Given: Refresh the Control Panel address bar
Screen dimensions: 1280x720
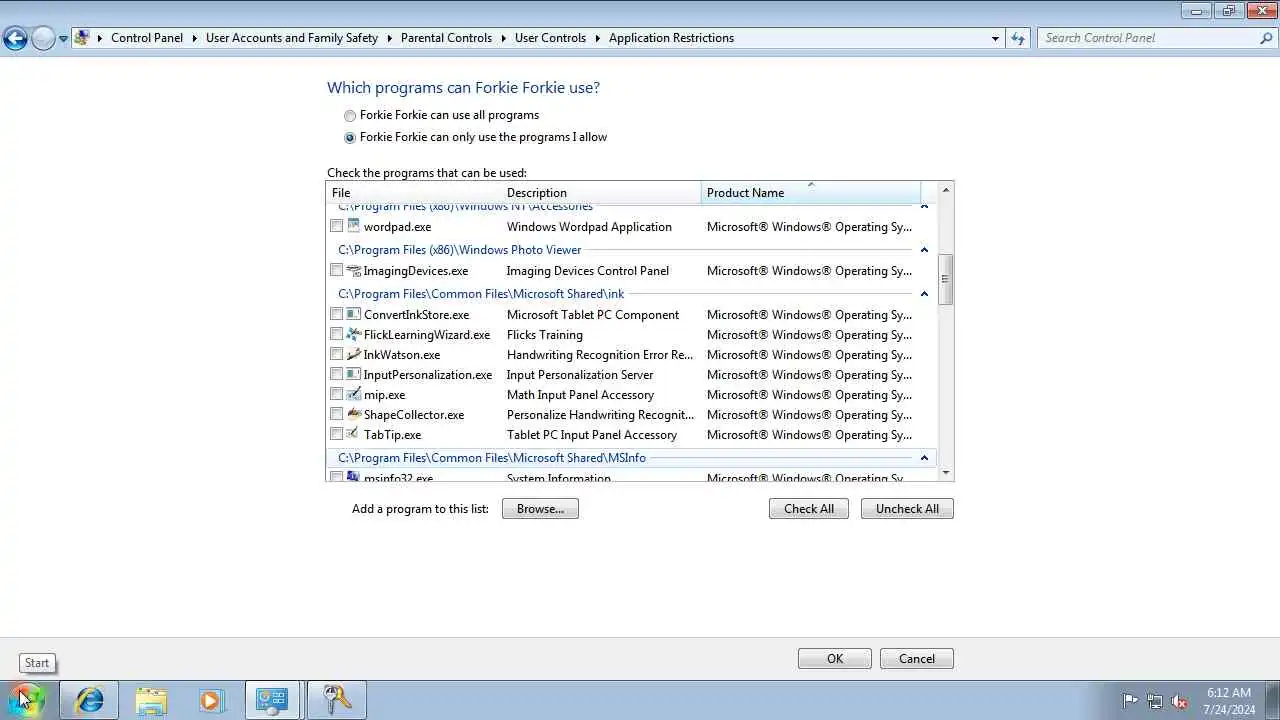Looking at the screenshot, I should click(x=1018, y=38).
